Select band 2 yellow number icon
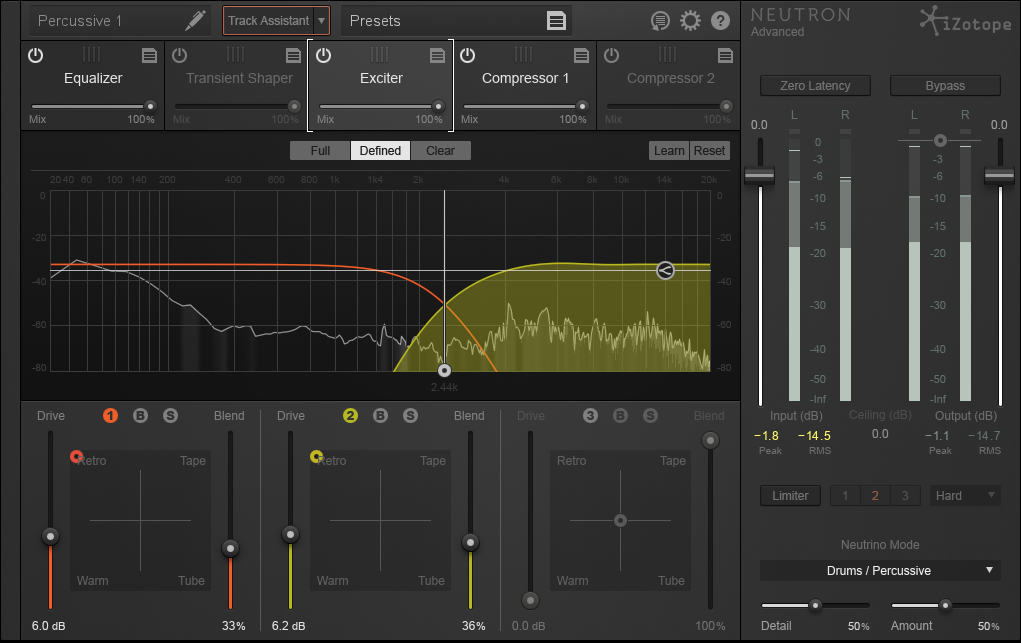Screen dimensions: 1021x643 (x=350, y=416)
